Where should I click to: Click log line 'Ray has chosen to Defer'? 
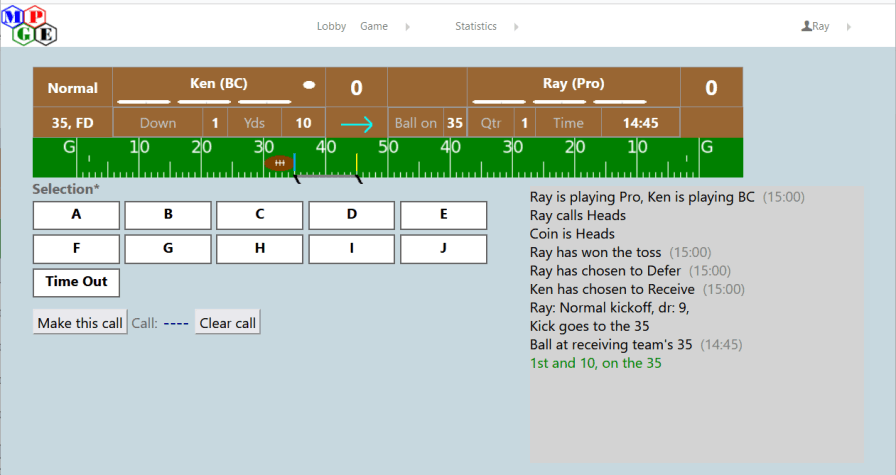point(605,270)
